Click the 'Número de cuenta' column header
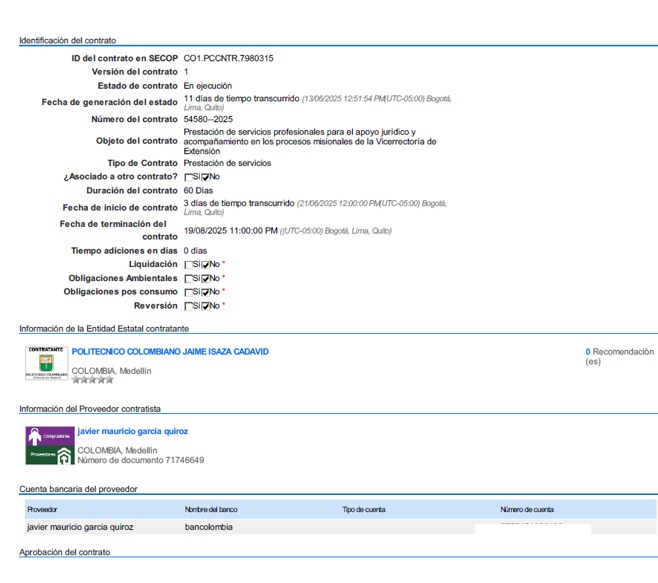The height and width of the screenshot is (583, 658). [x=527, y=510]
